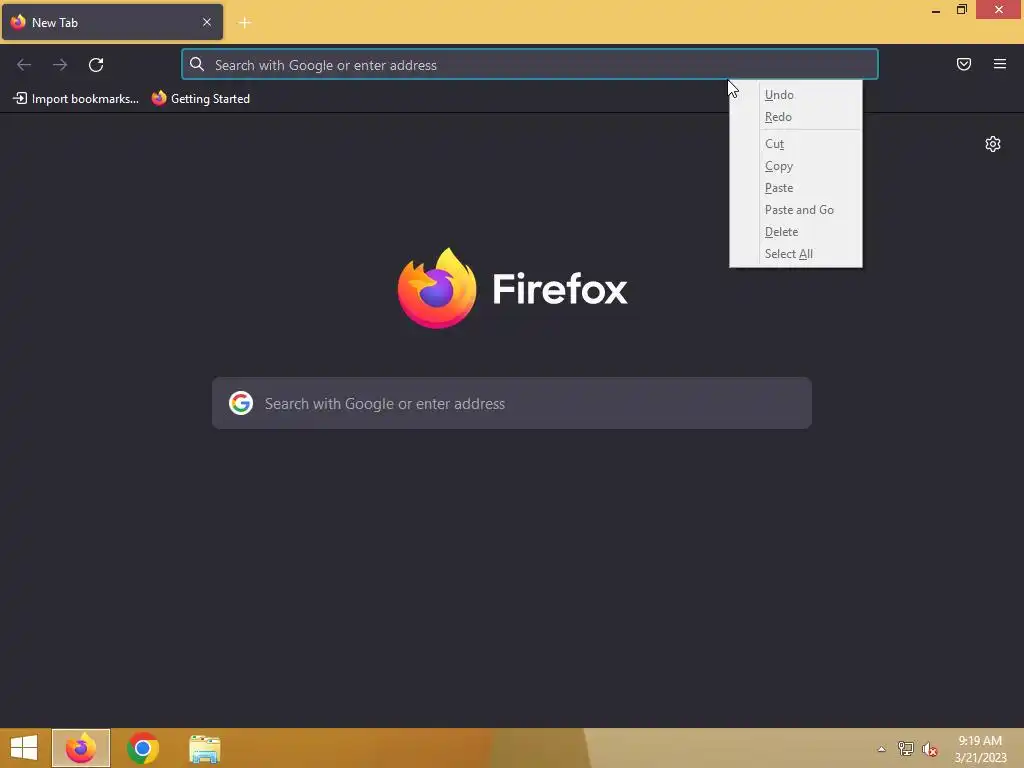Select the New Tab tab
Screen dimensions: 1024x768
pos(112,22)
